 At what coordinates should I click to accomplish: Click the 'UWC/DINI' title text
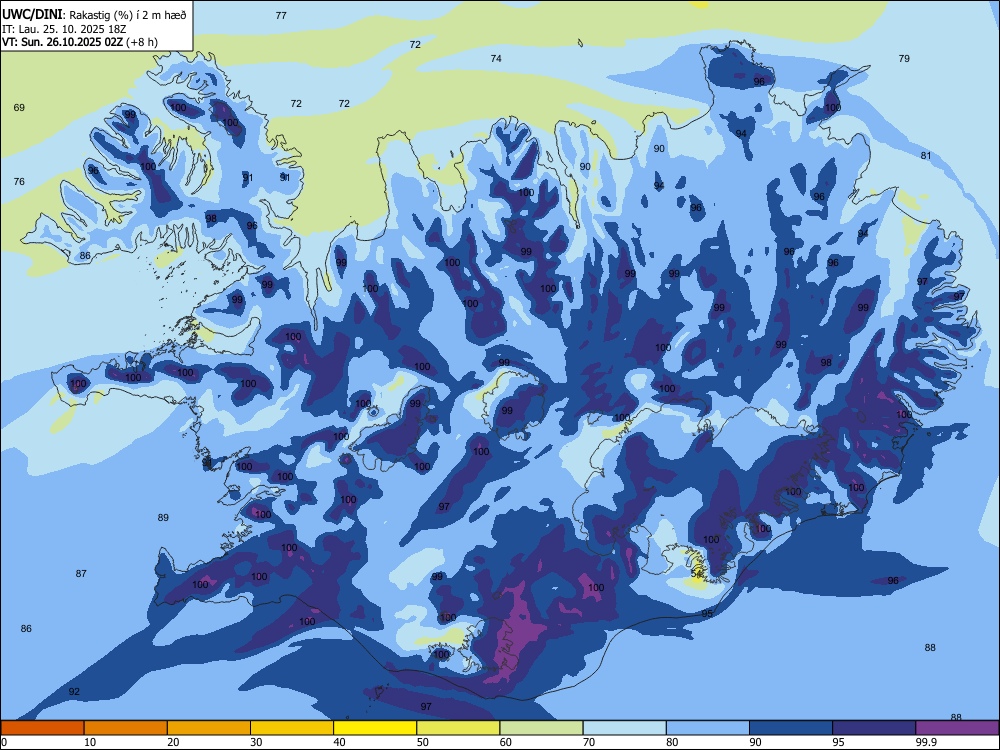pos(32,15)
